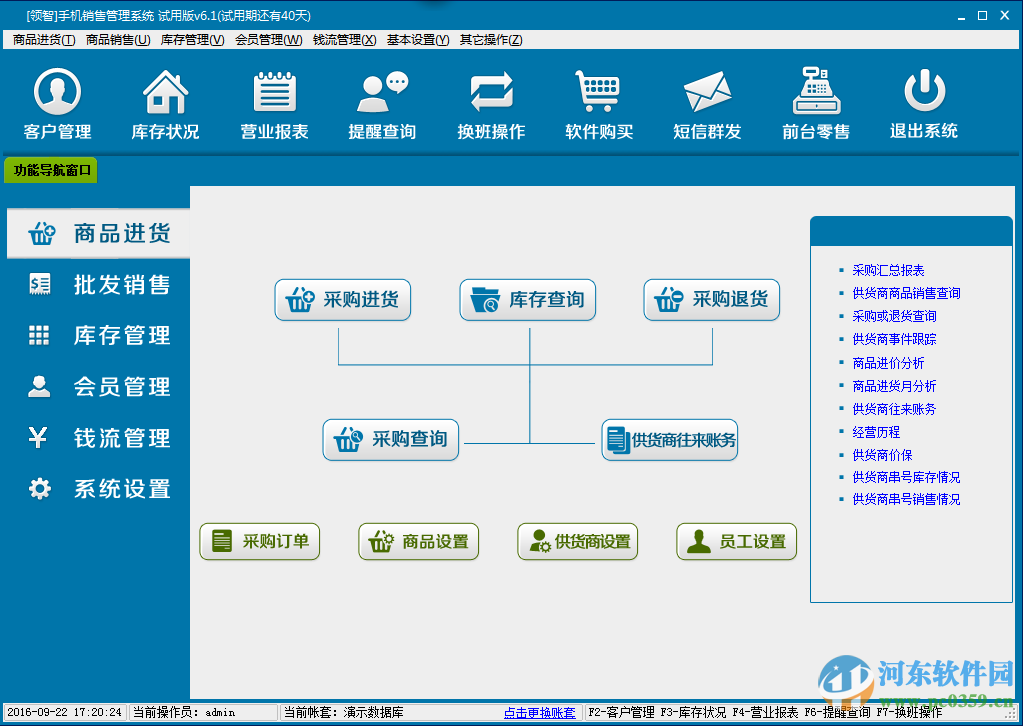The width and height of the screenshot is (1023, 726).
Task: Open 换班操作 (Shift Change) icon
Action: [490, 102]
